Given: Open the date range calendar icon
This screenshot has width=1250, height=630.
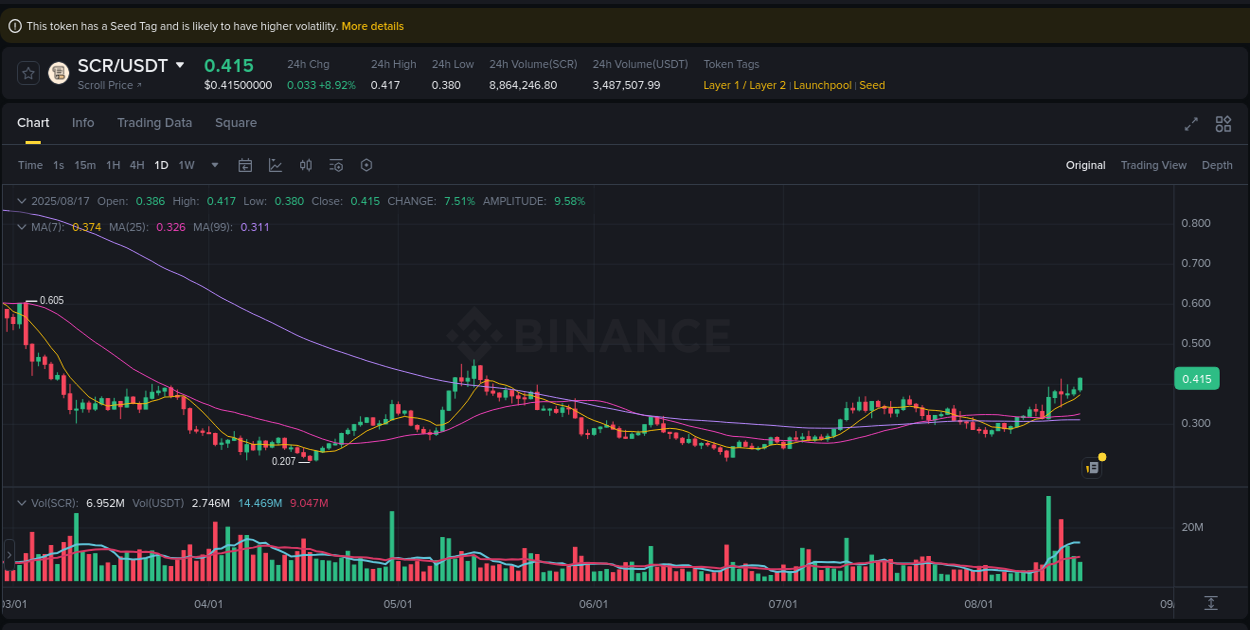Looking at the screenshot, I should click(x=245, y=165).
